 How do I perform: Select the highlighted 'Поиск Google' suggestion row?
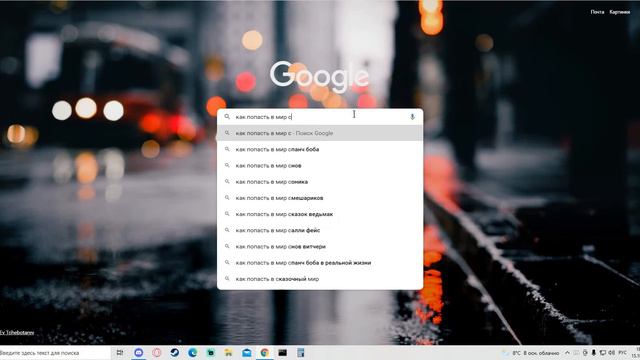[x=320, y=133]
